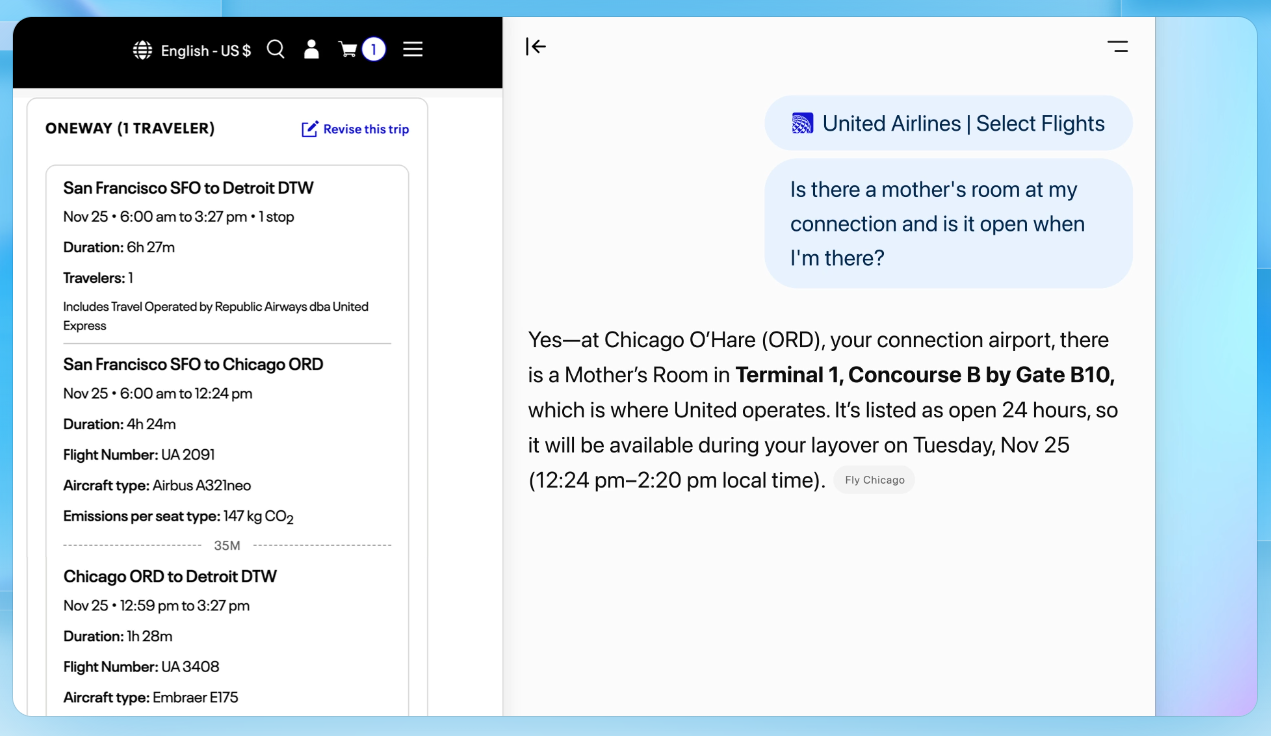Click the 35M layover divider
Screen dimensions: 1271x736
click(227, 546)
